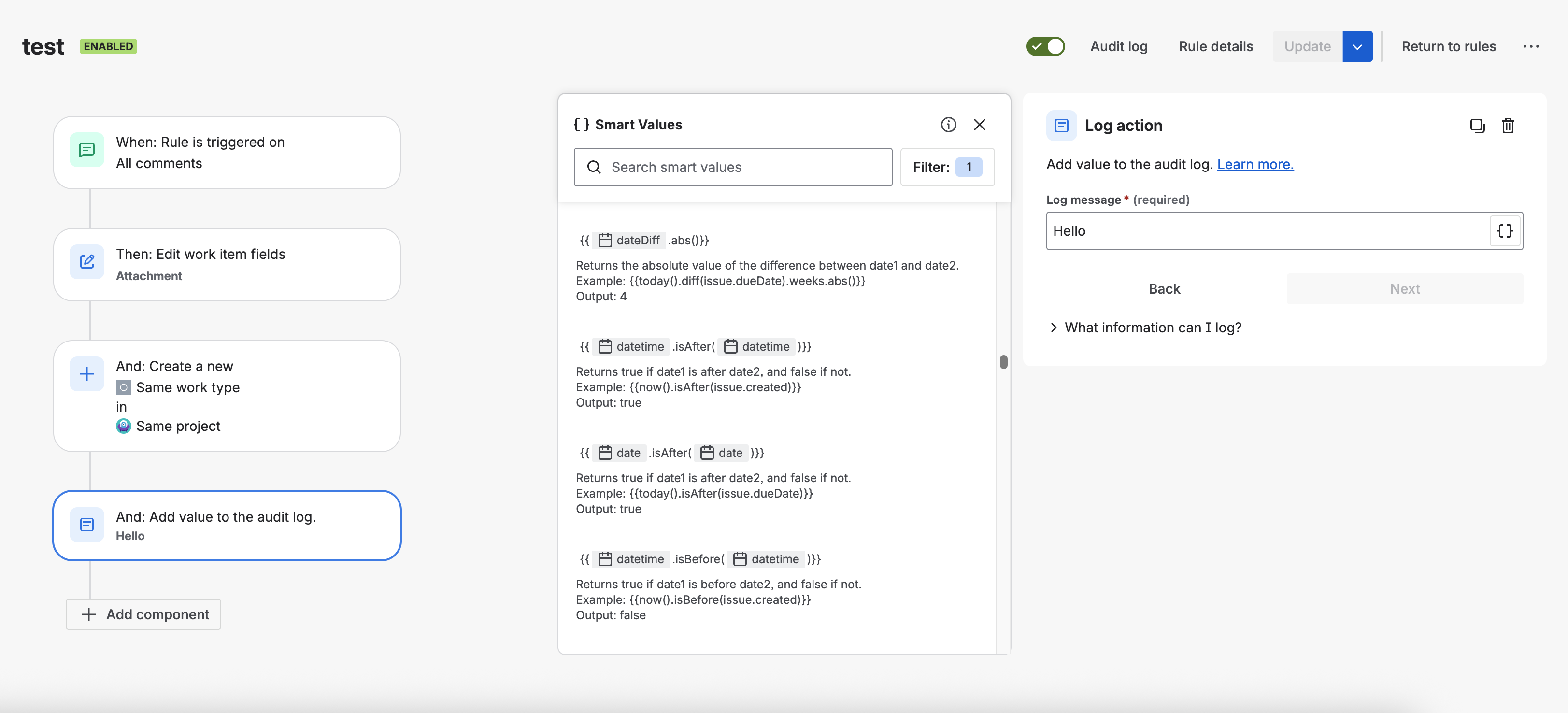
Task: Click the comment trigger icon on the When block
Action: point(87,150)
